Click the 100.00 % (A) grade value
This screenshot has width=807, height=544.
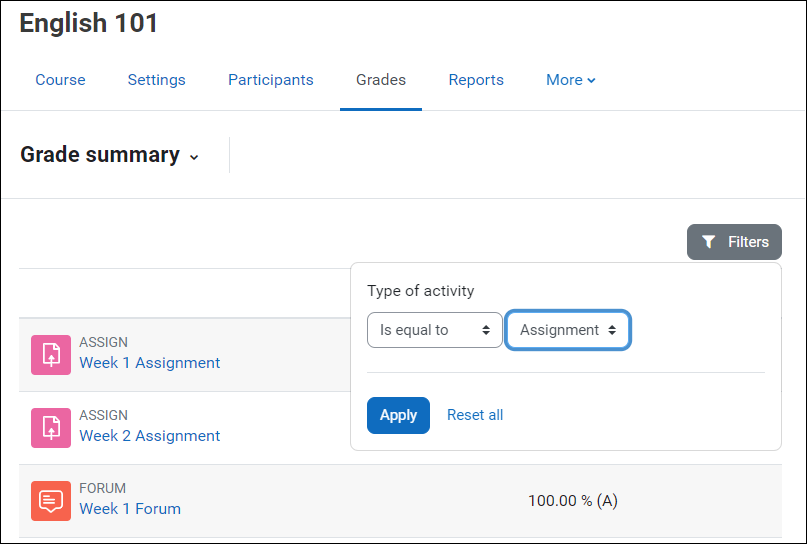(573, 501)
